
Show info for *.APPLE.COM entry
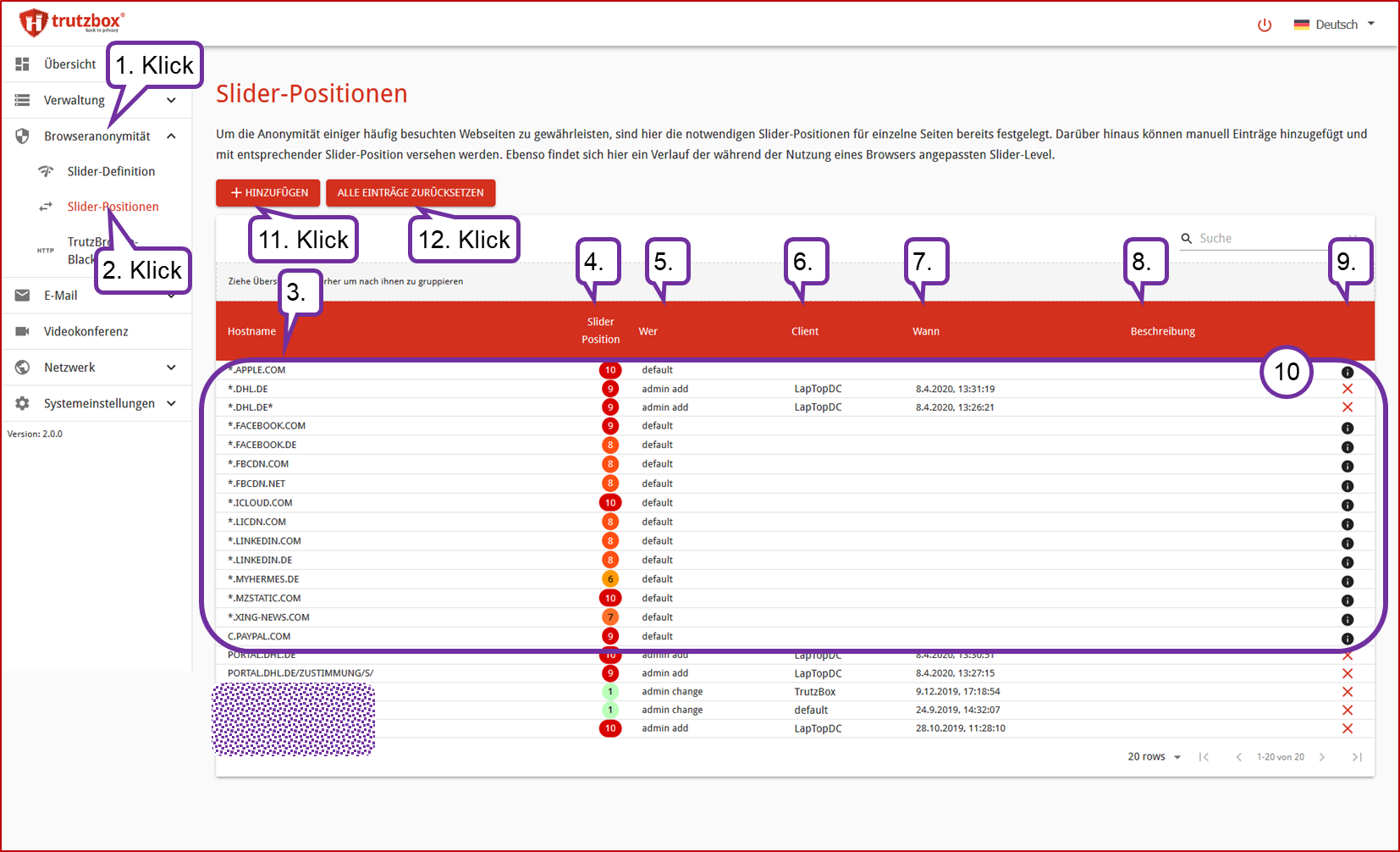click(1348, 372)
